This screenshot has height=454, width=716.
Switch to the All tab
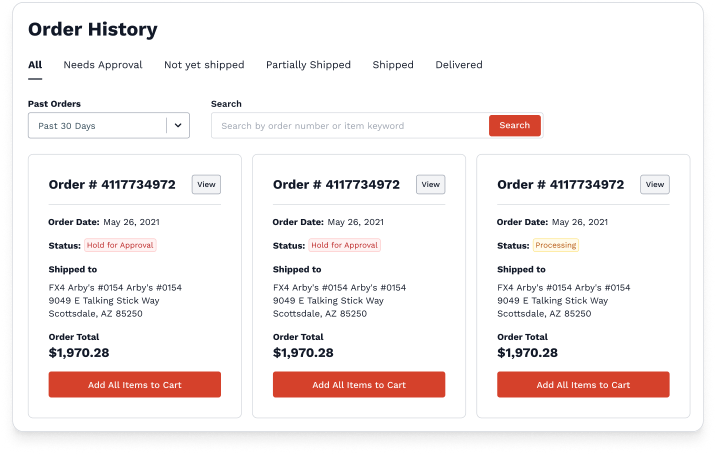click(x=35, y=65)
